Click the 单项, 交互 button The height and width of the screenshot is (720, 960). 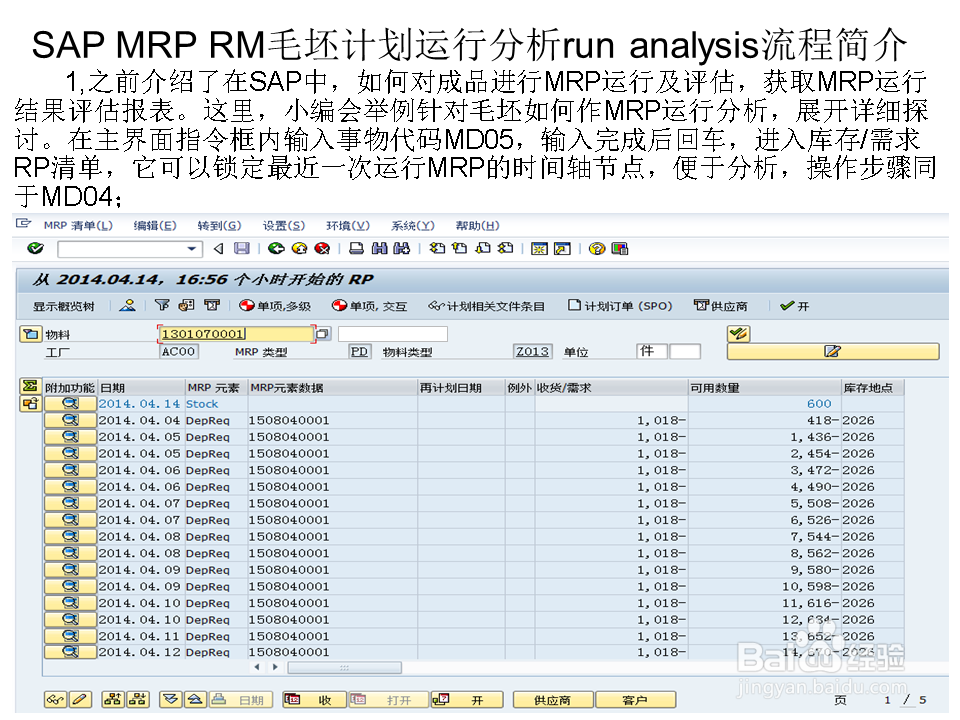369,306
